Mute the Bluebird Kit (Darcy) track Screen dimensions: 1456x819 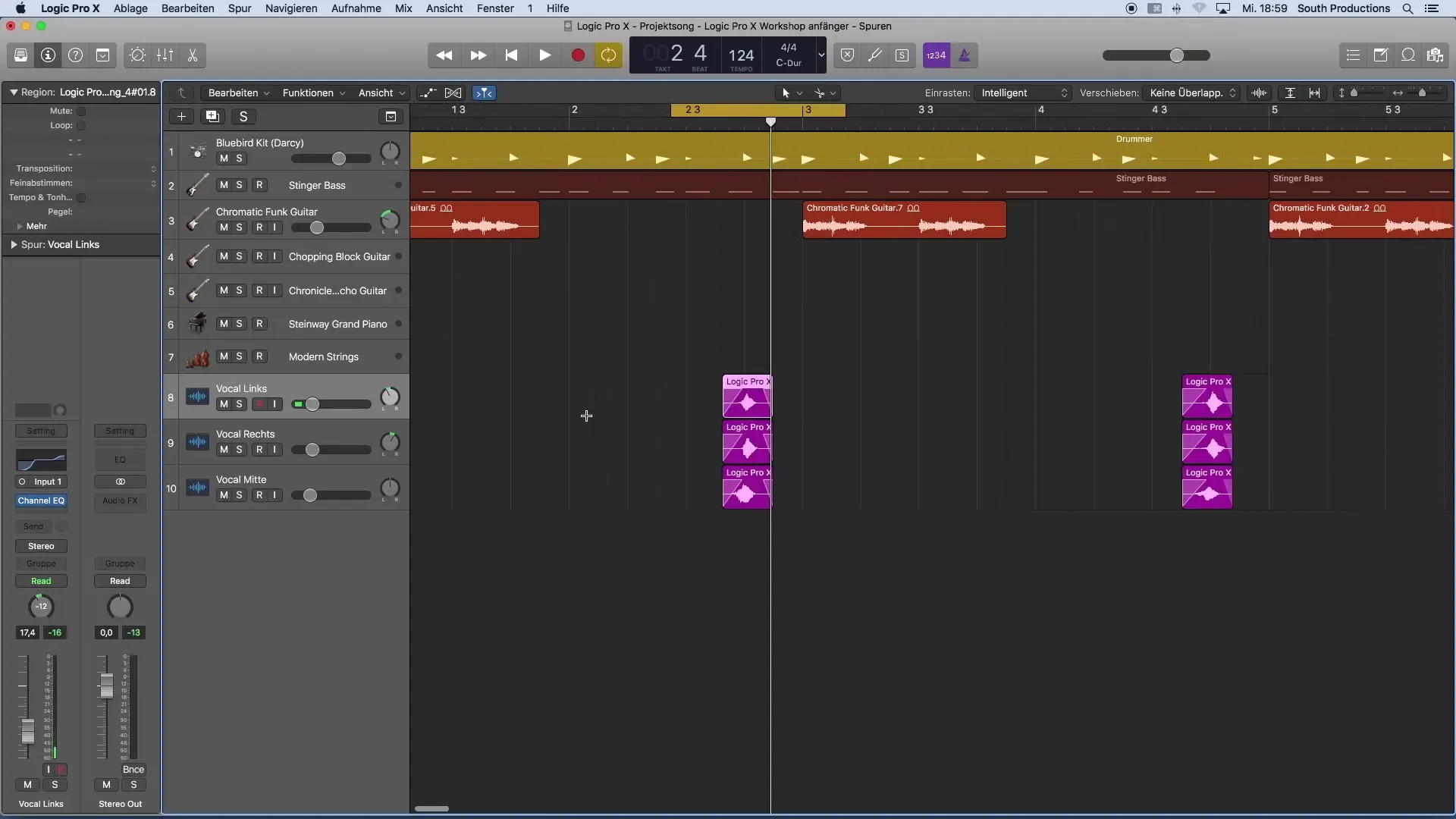click(224, 158)
